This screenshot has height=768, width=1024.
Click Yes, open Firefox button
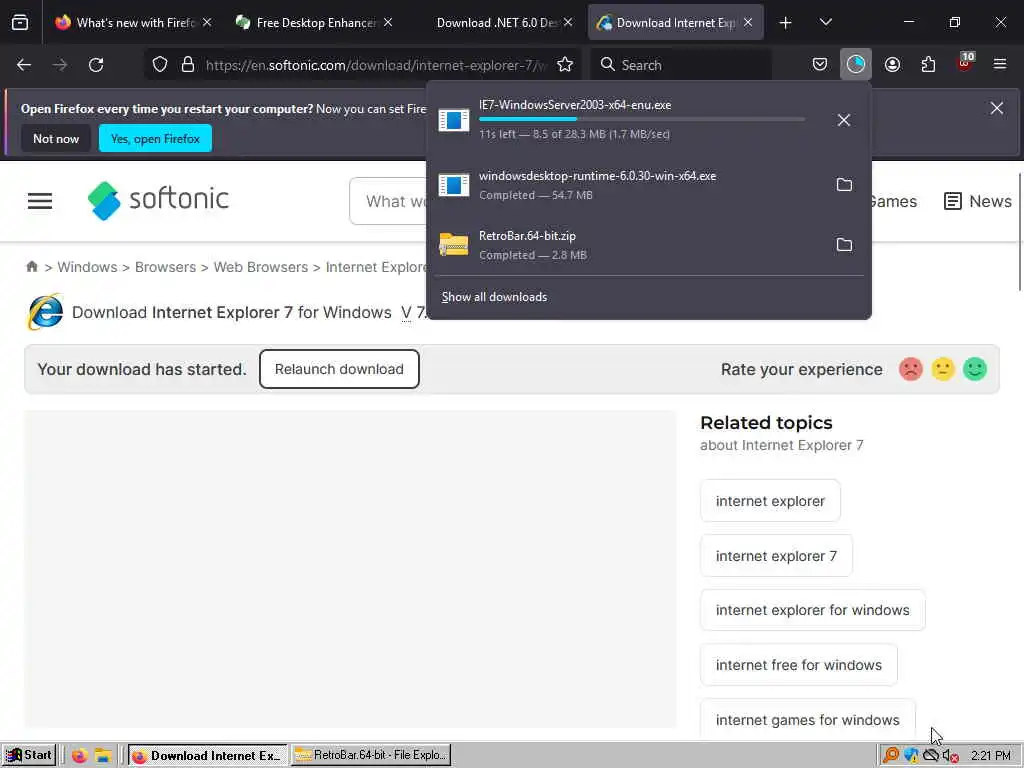pyautogui.click(x=155, y=138)
